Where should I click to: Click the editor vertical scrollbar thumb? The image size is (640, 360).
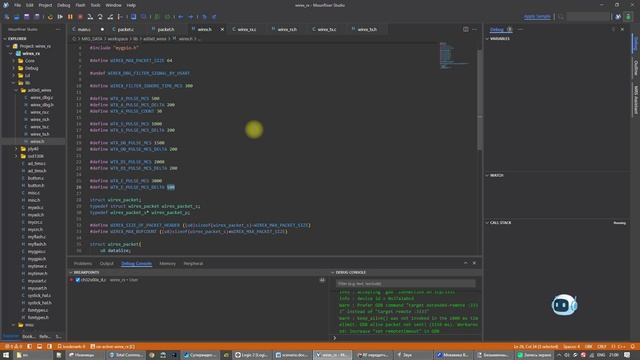480,100
